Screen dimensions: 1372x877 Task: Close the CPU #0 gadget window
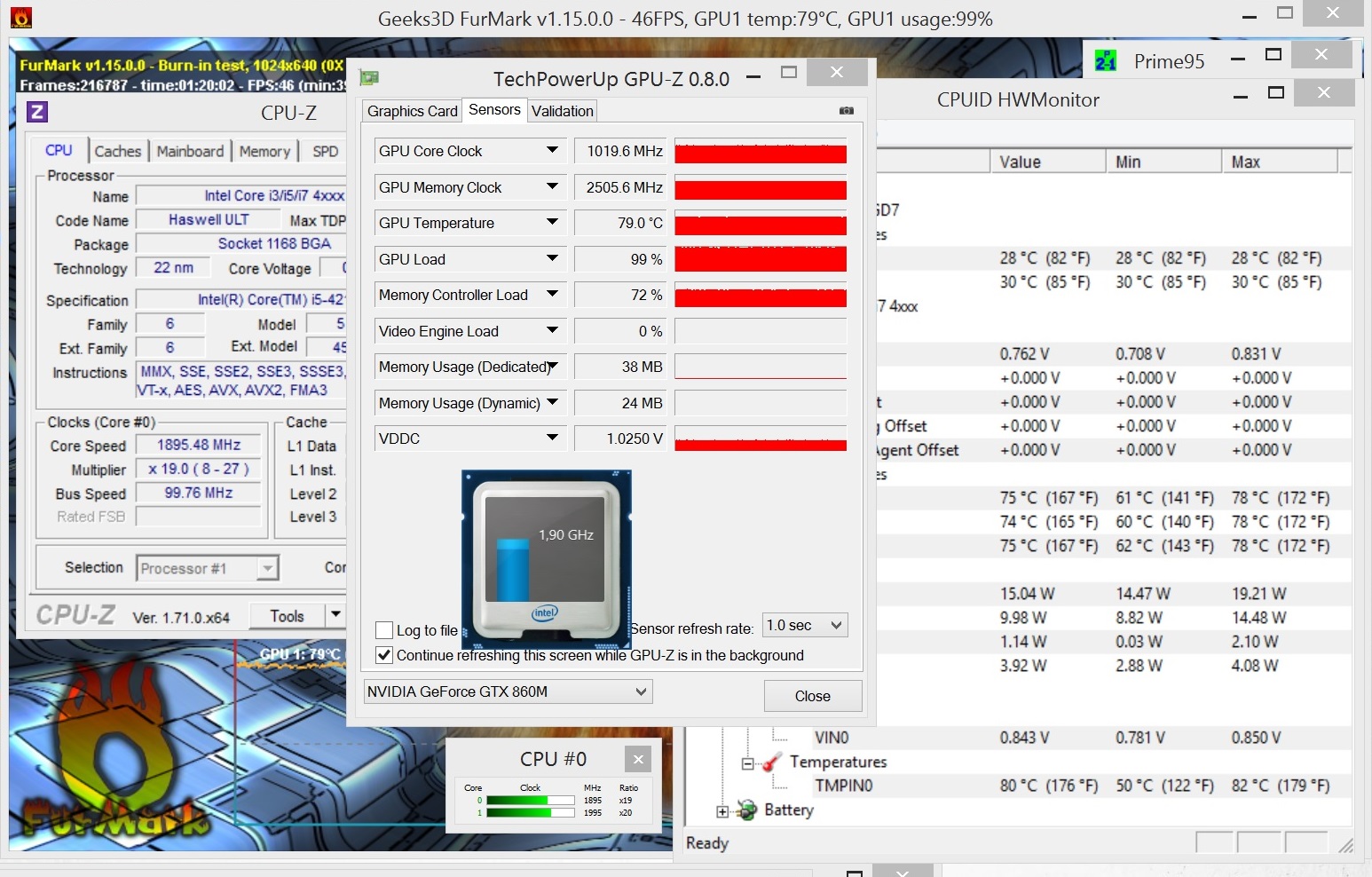pos(637,759)
